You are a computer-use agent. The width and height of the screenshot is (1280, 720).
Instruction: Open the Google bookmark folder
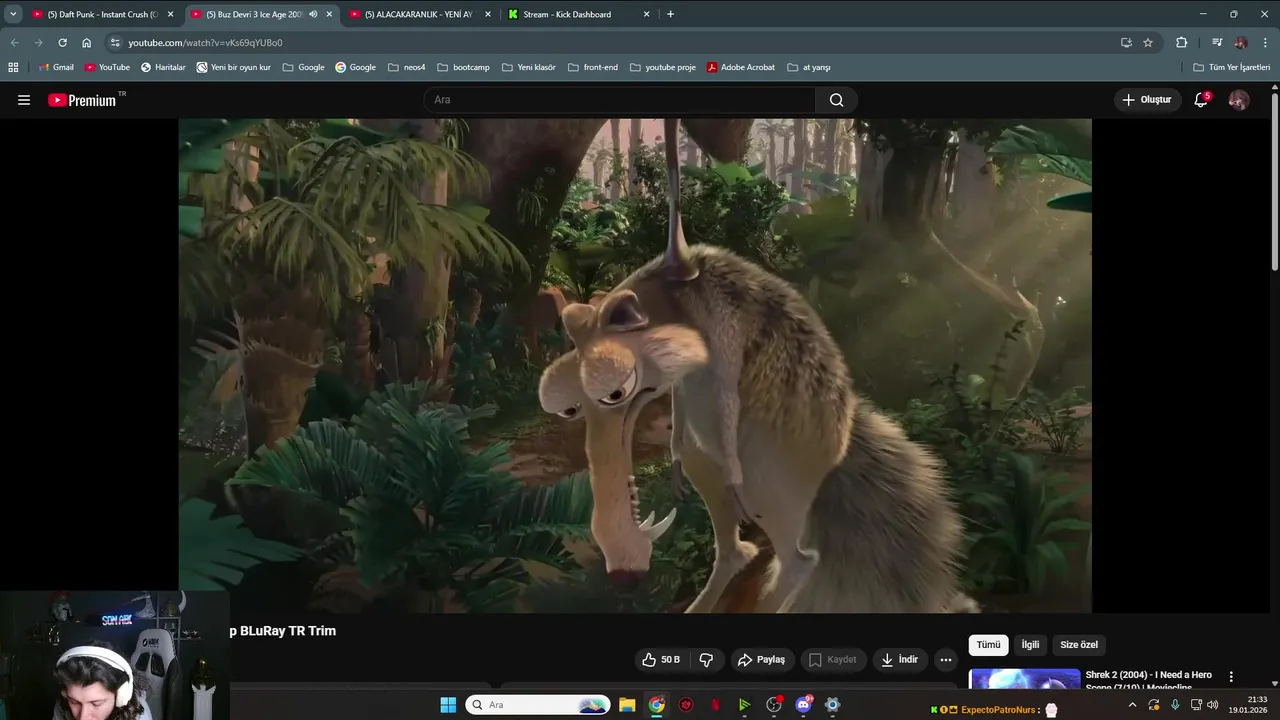[x=303, y=67]
